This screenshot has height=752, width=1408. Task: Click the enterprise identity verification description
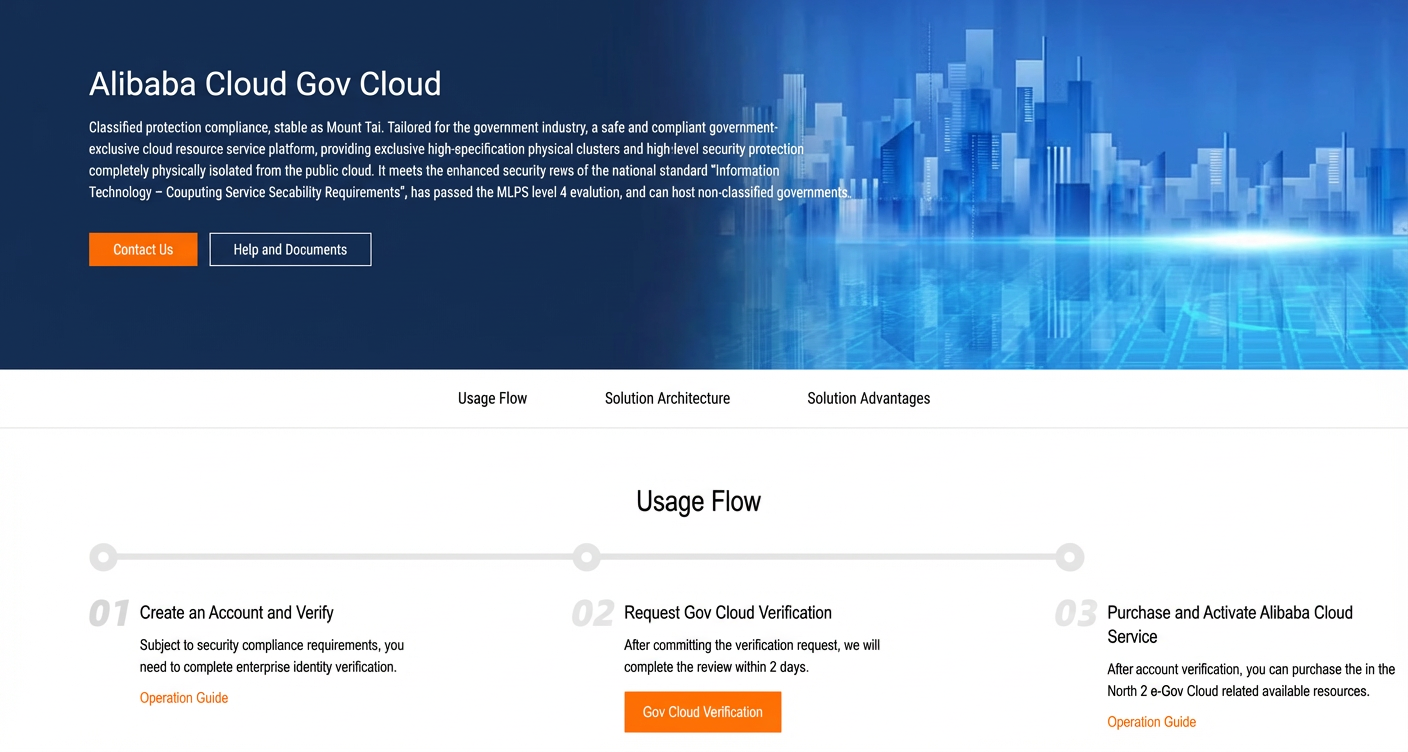tap(272, 656)
